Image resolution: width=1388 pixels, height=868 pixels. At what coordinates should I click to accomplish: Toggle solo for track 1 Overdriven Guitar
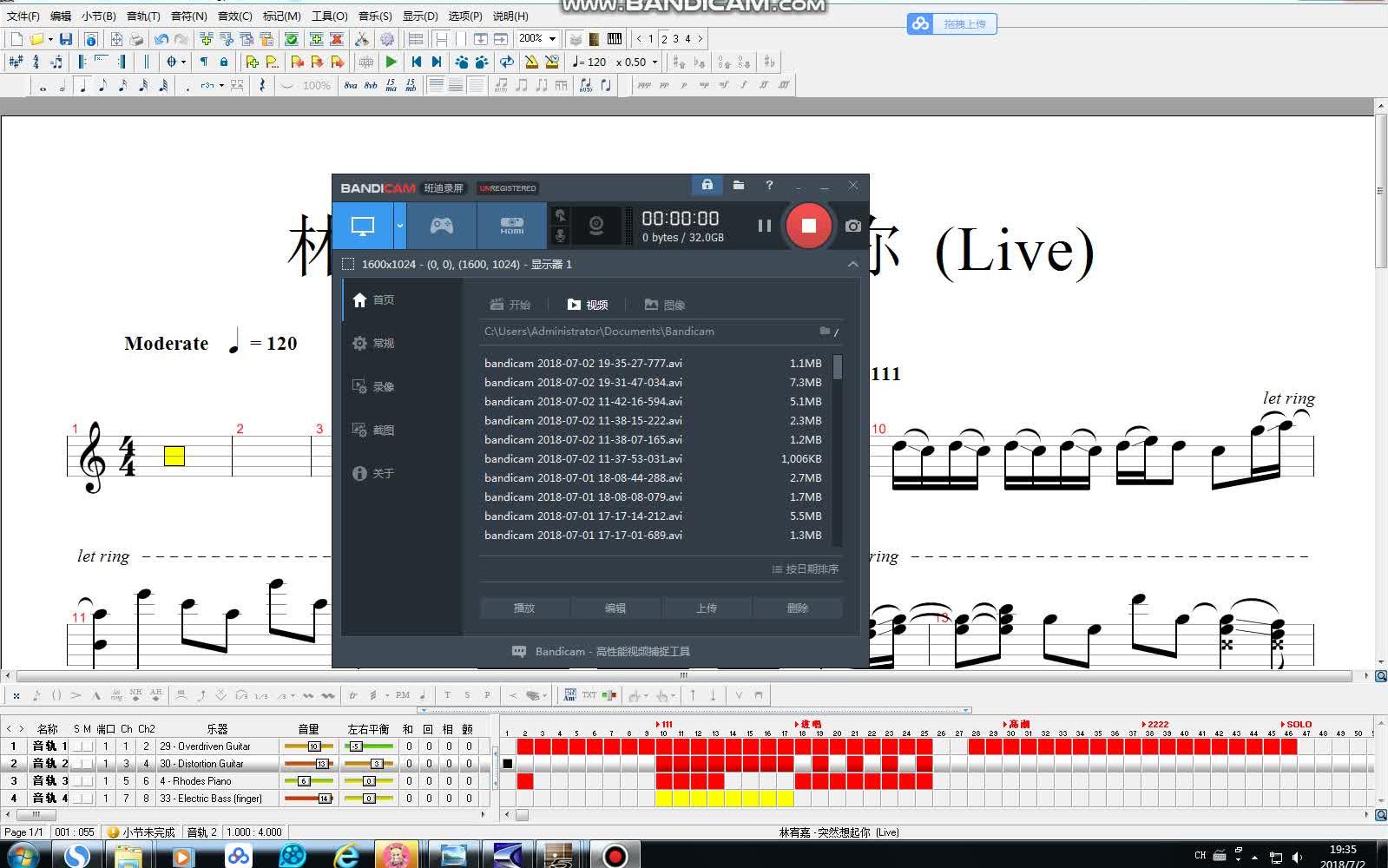[x=76, y=746]
